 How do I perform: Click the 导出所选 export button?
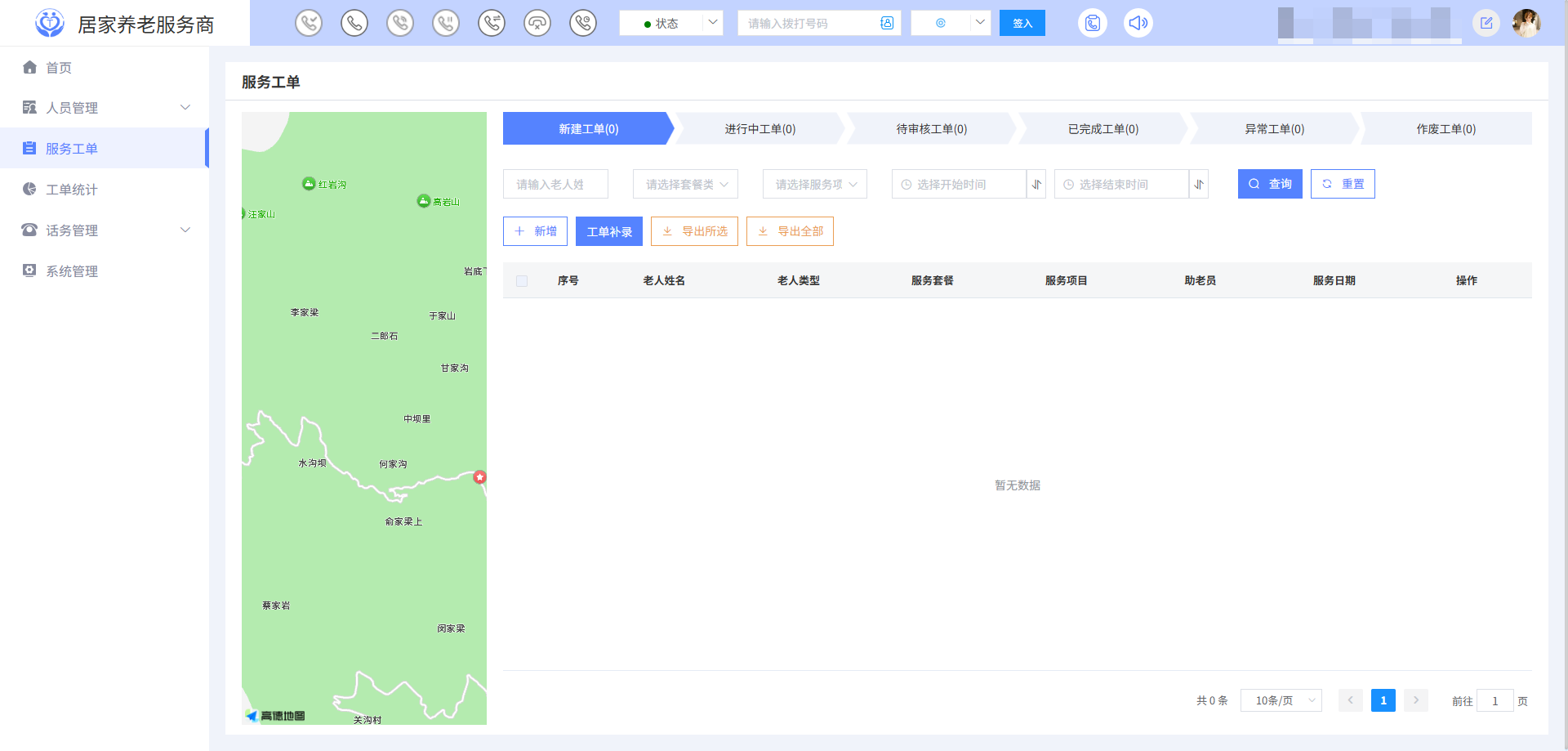tap(694, 231)
